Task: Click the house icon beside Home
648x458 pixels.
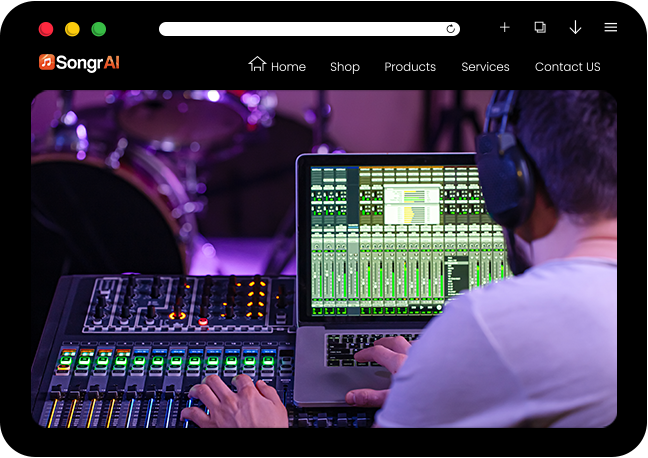Action: pos(257,65)
